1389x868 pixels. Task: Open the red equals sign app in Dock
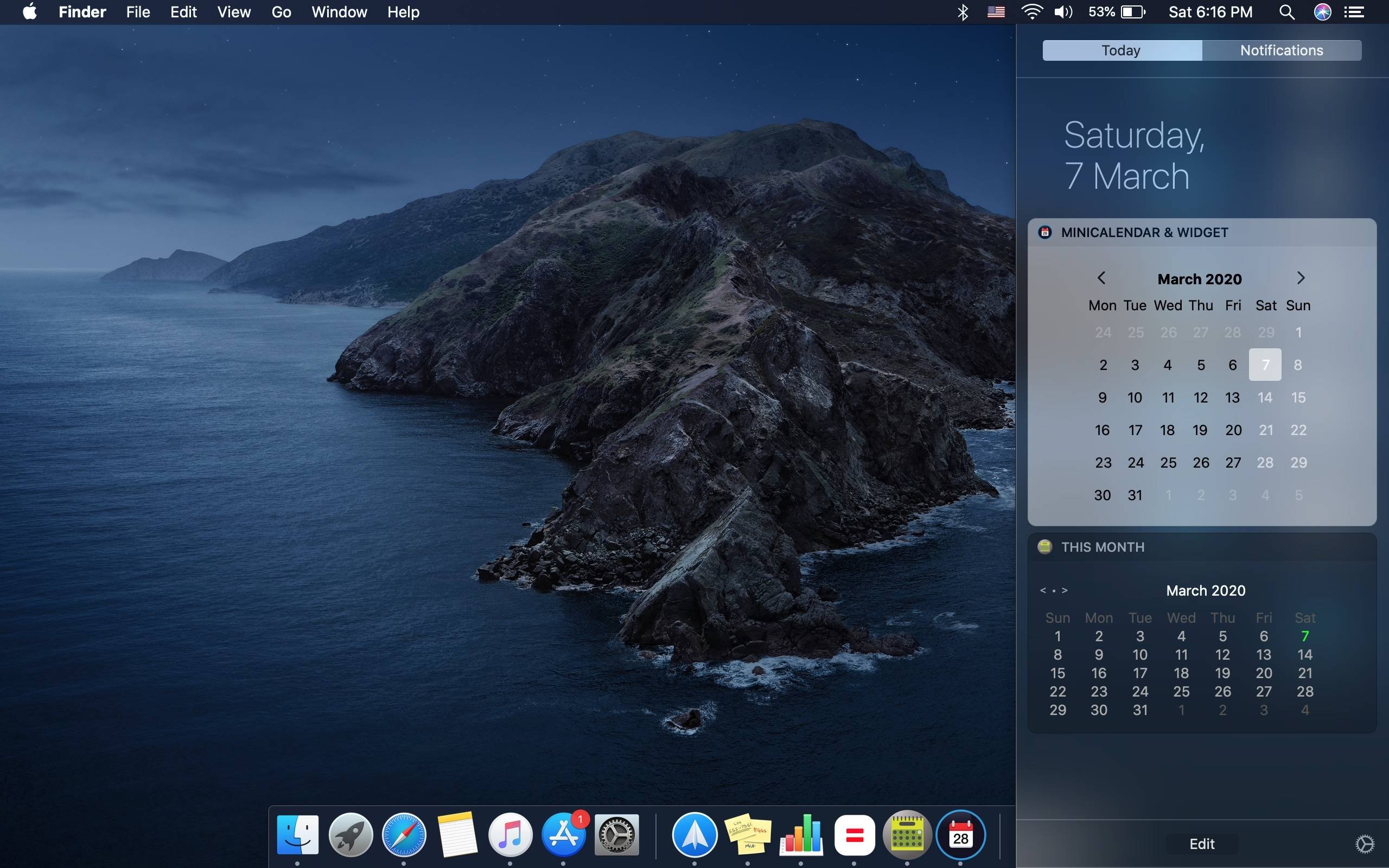point(854,834)
